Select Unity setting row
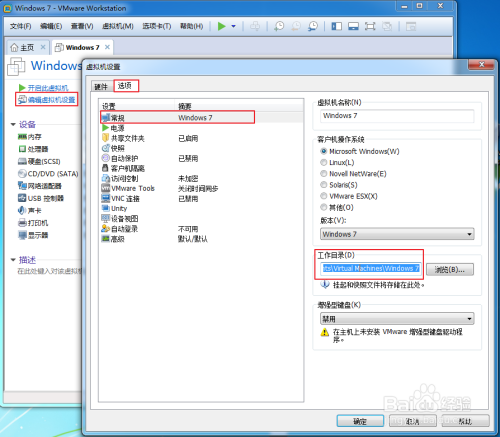500x437 pixels. click(202, 209)
